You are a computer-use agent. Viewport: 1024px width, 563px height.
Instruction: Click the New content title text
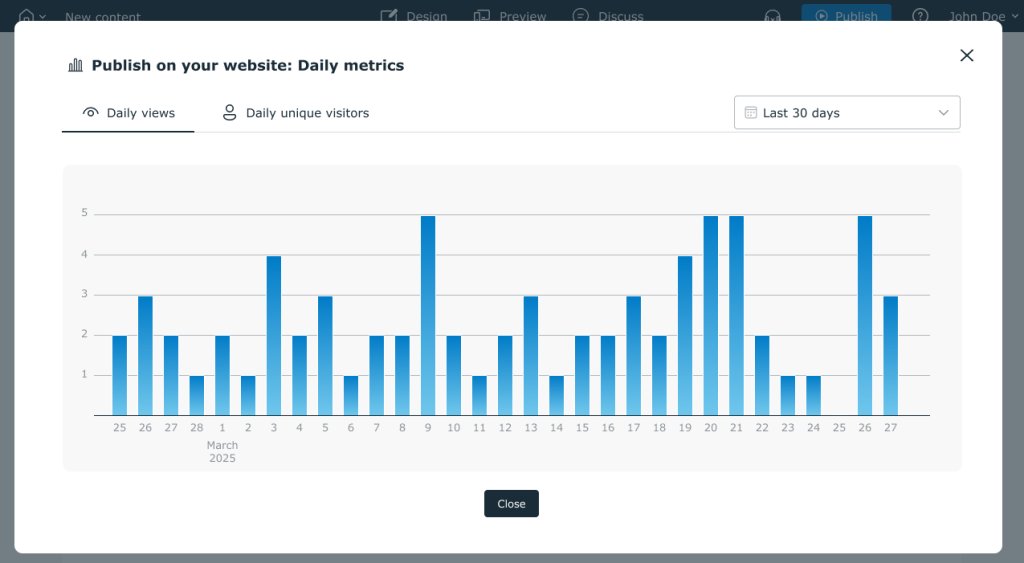(x=103, y=16)
